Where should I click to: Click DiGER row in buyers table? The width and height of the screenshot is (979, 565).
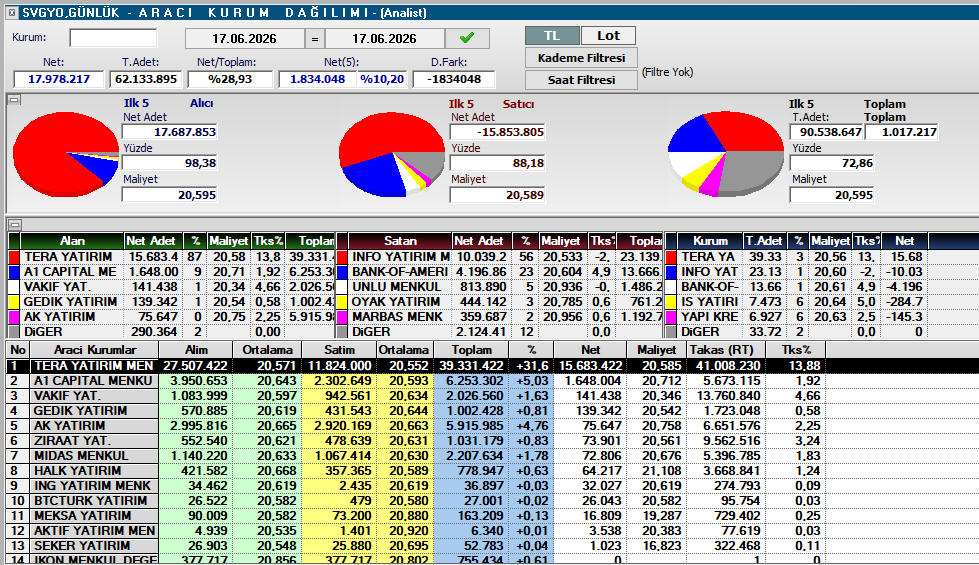tap(172, 332)
